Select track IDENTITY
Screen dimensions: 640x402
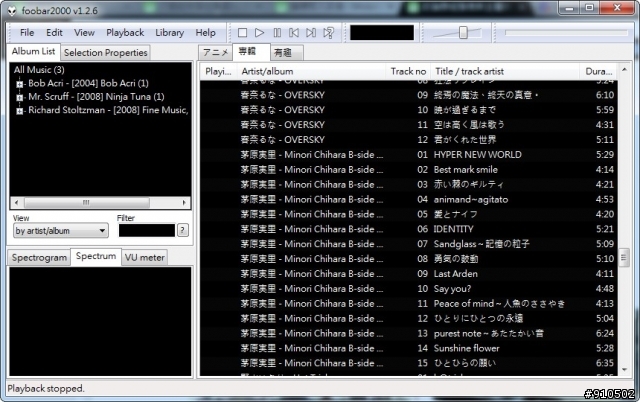[409, 229]
